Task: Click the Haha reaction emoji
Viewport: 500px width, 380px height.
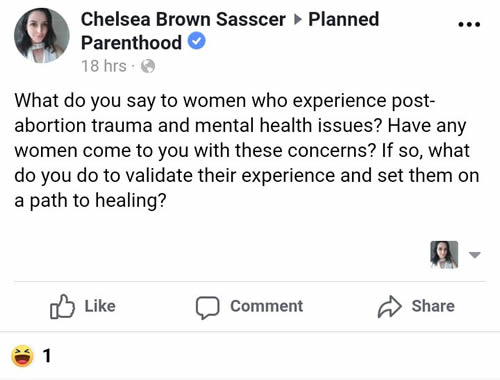Action: pyautogui.click(x=22, y=356)
